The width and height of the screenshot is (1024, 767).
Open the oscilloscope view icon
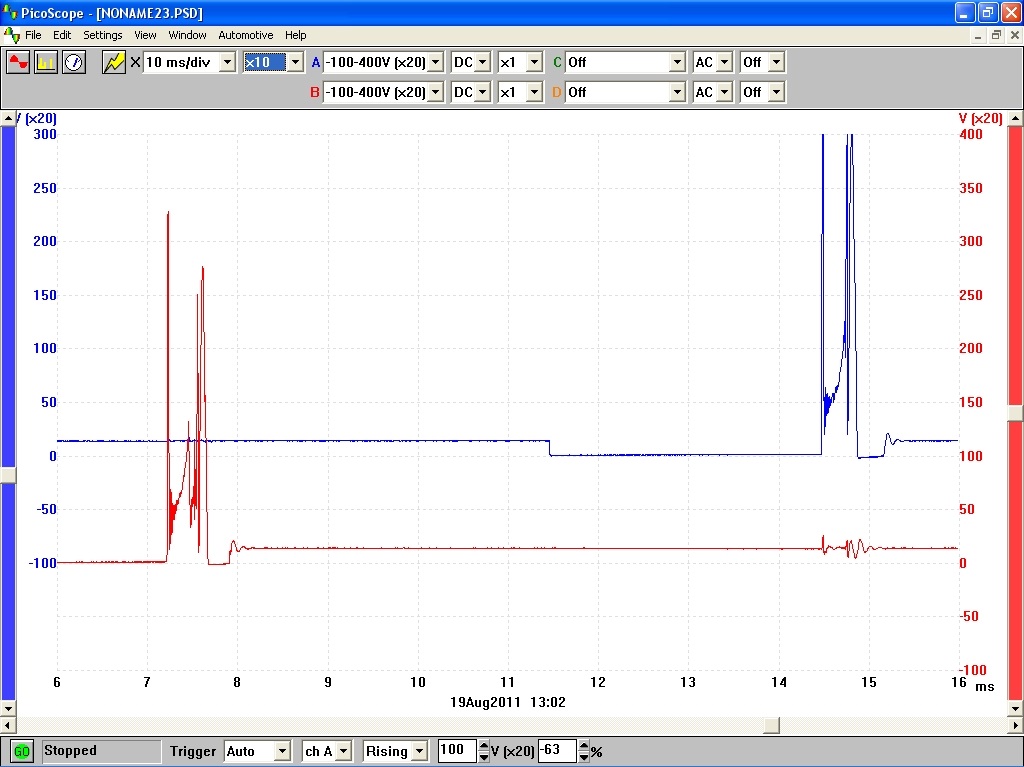pyautogui.click(x=18, y=62)
